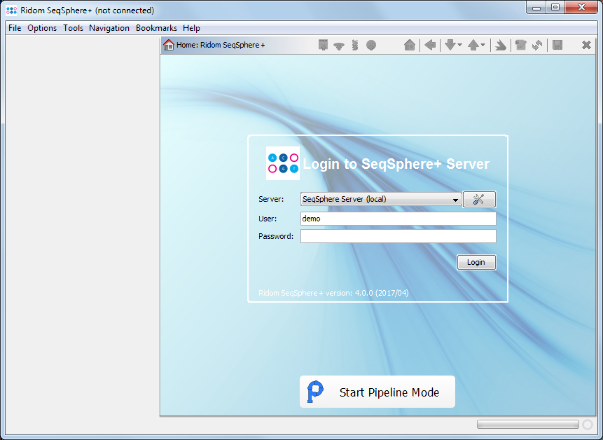
Task: Open the Options menu
Action: 42,28
